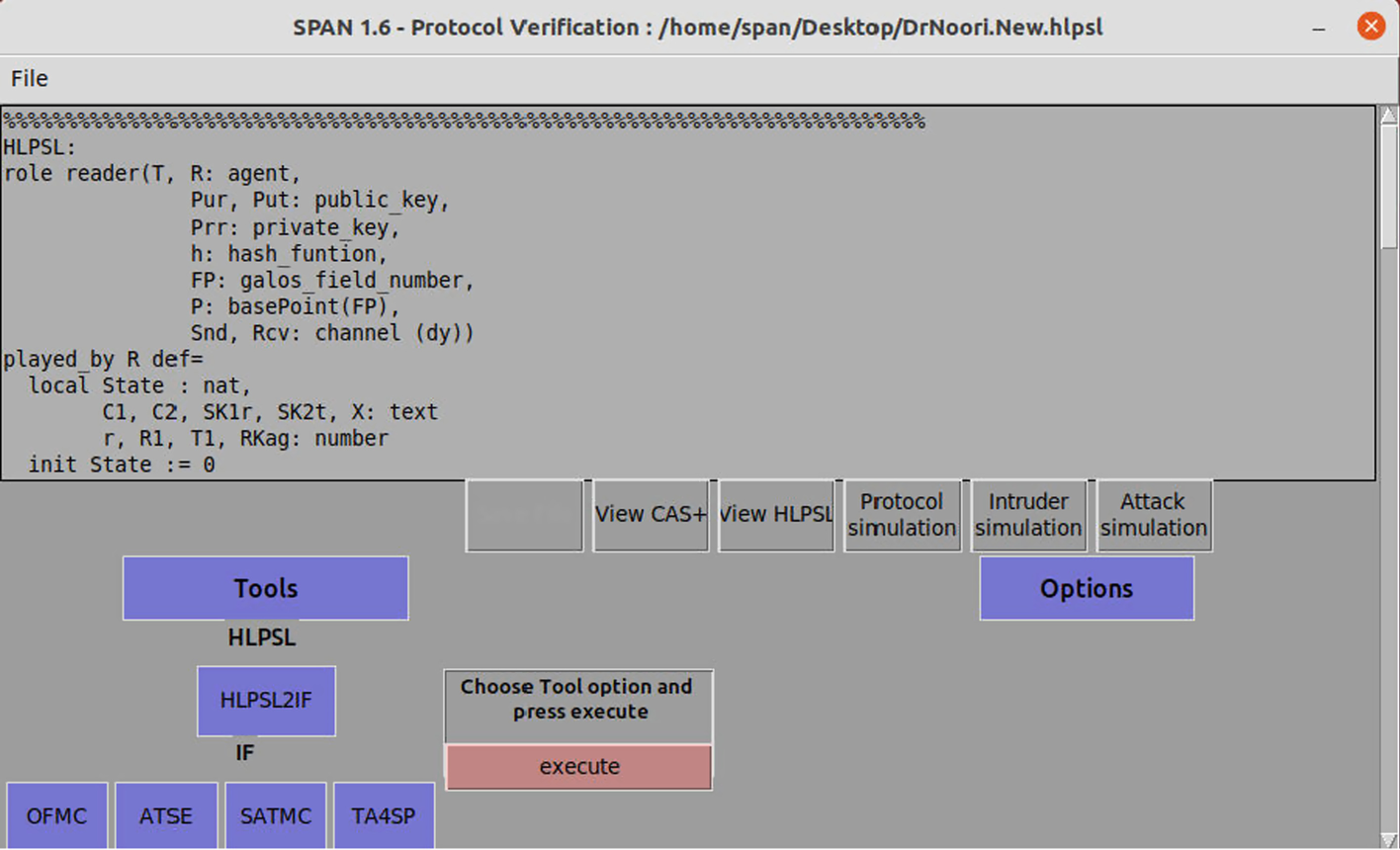Open Protocol simulation
The height and width of the screenshot is (850, 1400).
coord(902,515)
